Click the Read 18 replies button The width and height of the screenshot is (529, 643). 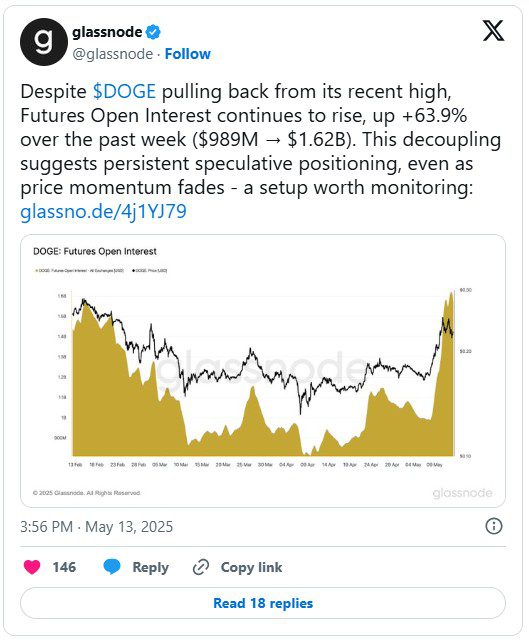click(x=263, y=603)
